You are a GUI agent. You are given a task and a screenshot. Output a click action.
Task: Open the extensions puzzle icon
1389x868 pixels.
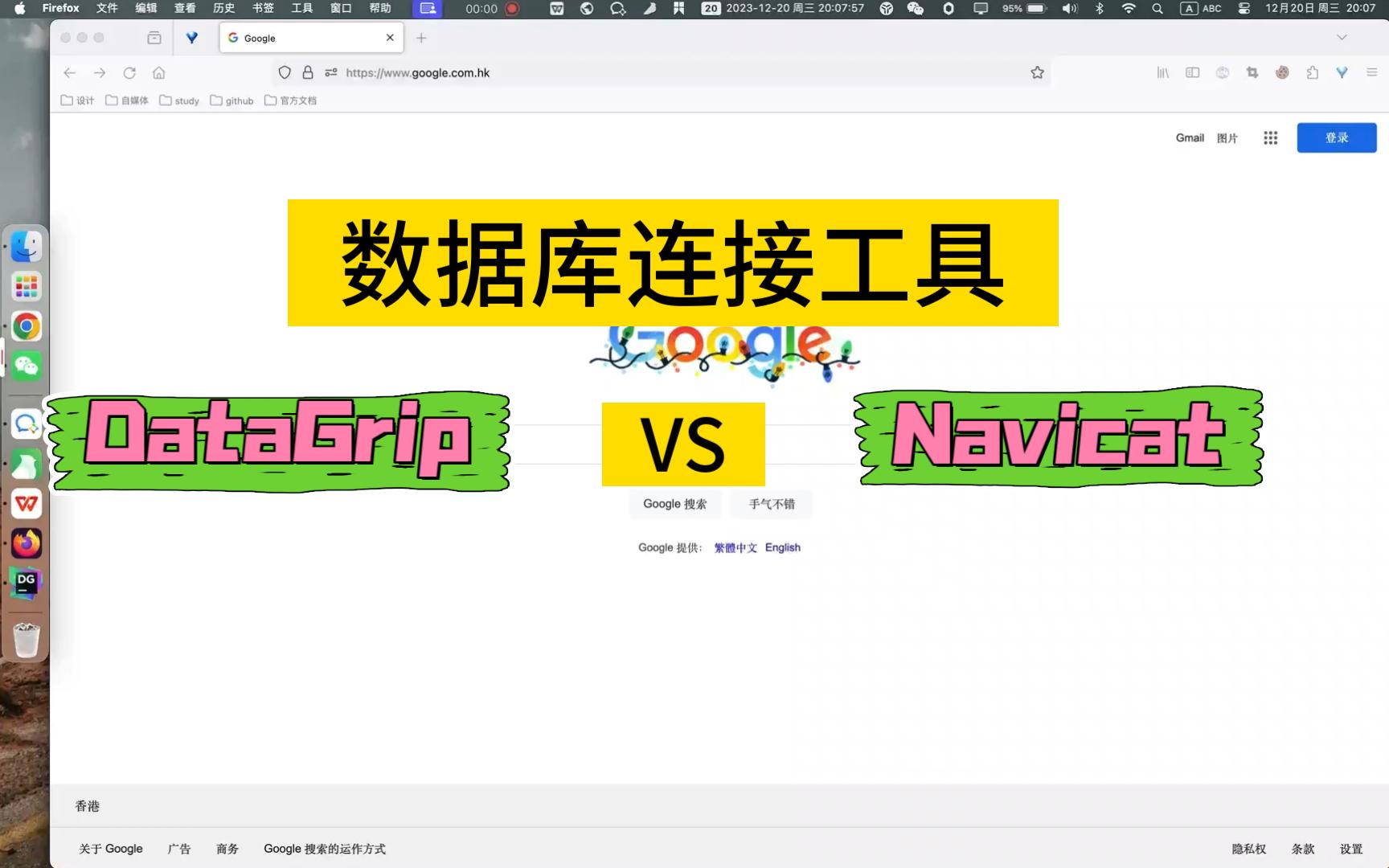(1313, 73)
